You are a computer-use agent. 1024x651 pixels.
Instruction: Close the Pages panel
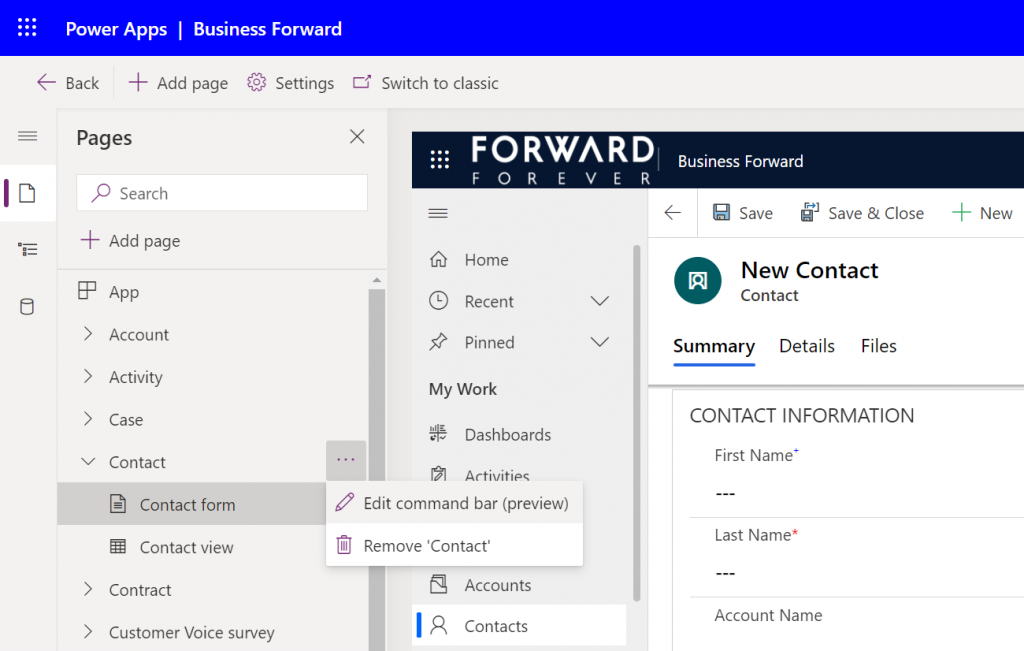point(357,136)
